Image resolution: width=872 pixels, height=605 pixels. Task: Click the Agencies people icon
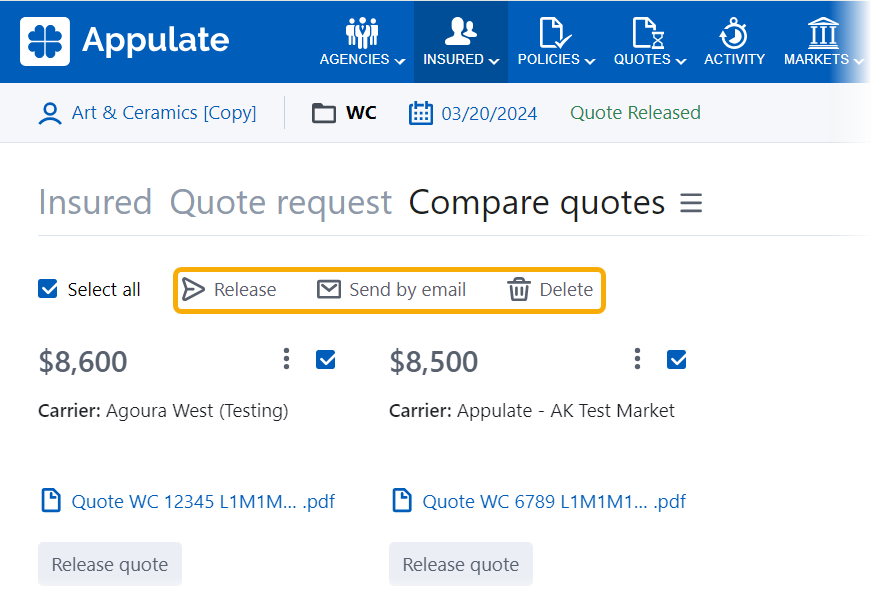tap(362, 33)
